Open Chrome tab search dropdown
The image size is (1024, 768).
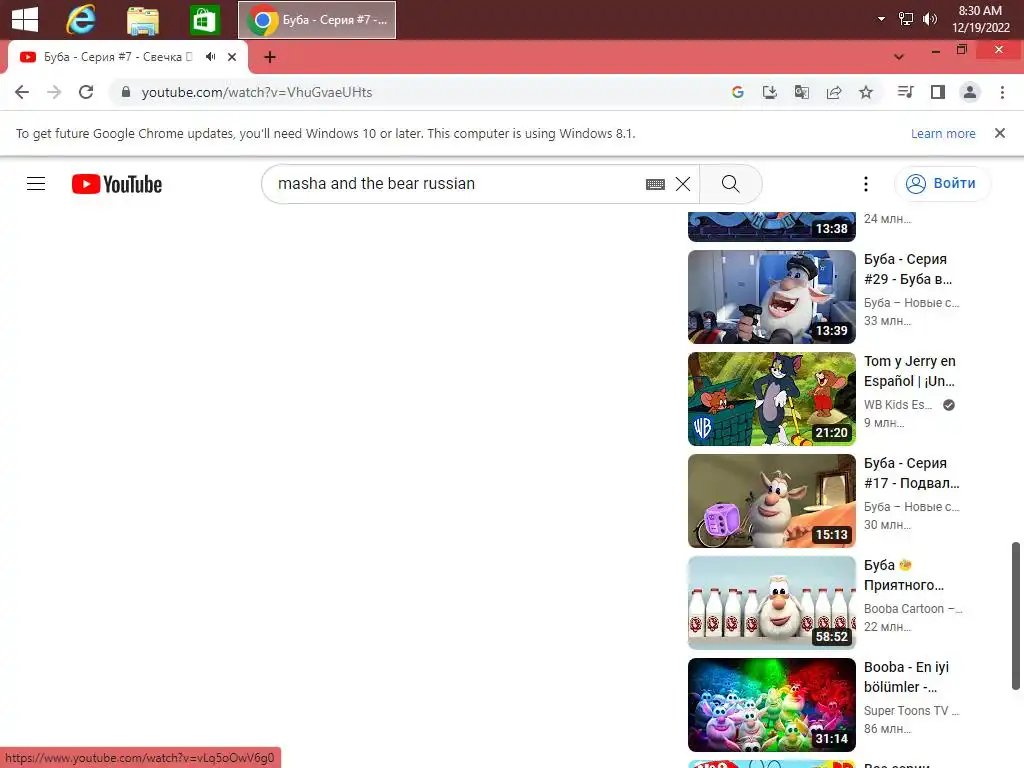pos(899,57)
